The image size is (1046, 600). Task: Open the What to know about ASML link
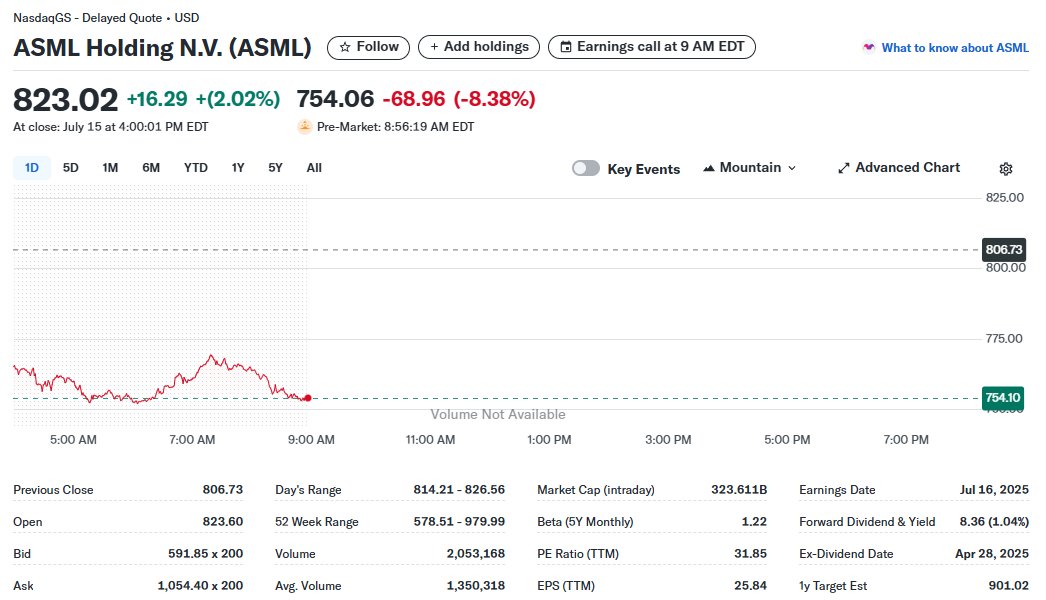click(x=955, y=48)
